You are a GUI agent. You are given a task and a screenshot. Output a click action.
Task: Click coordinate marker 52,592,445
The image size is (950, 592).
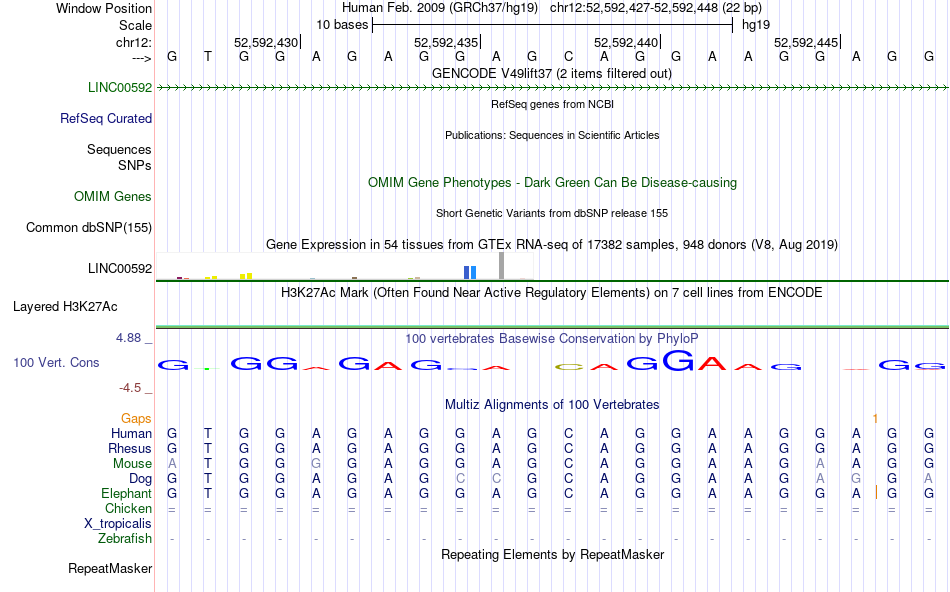[806, 42]
